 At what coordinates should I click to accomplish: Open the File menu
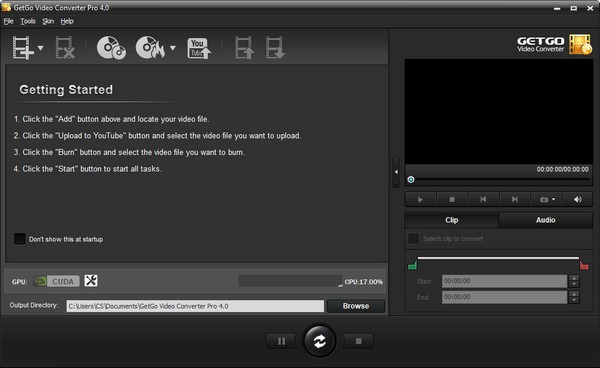pos(8,21)
